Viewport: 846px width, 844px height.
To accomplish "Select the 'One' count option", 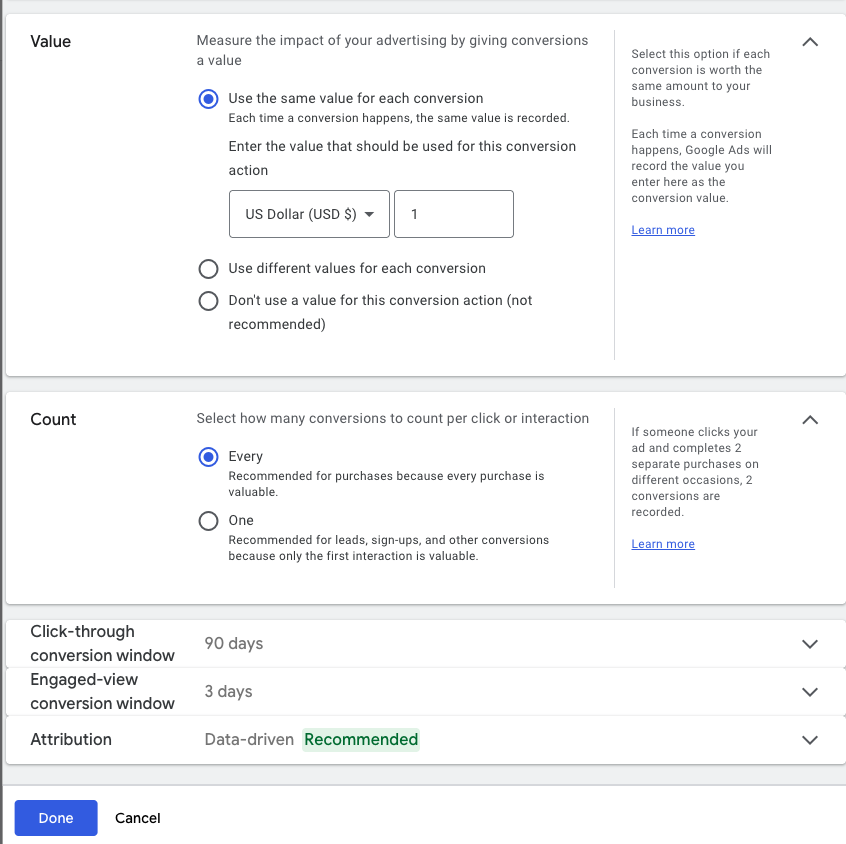I will 208,521.
